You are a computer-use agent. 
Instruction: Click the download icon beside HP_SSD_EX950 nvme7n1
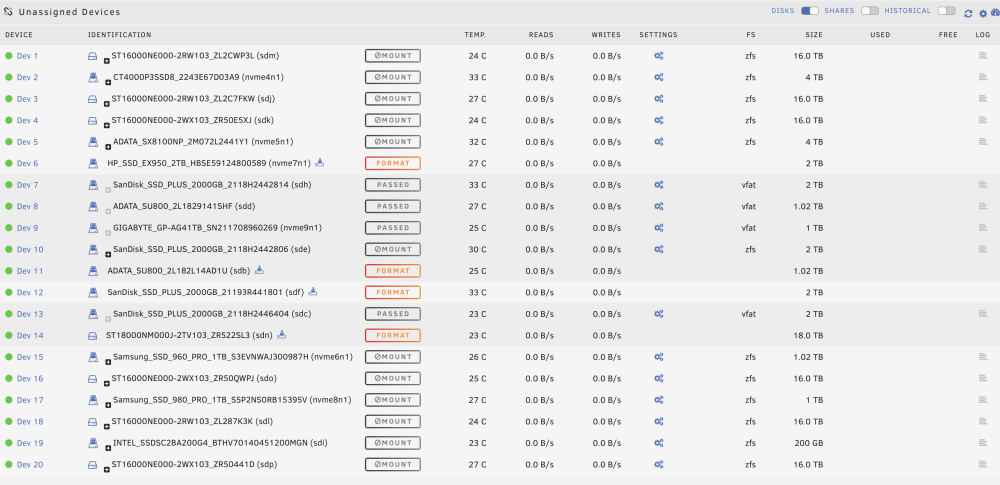point(320,163)
